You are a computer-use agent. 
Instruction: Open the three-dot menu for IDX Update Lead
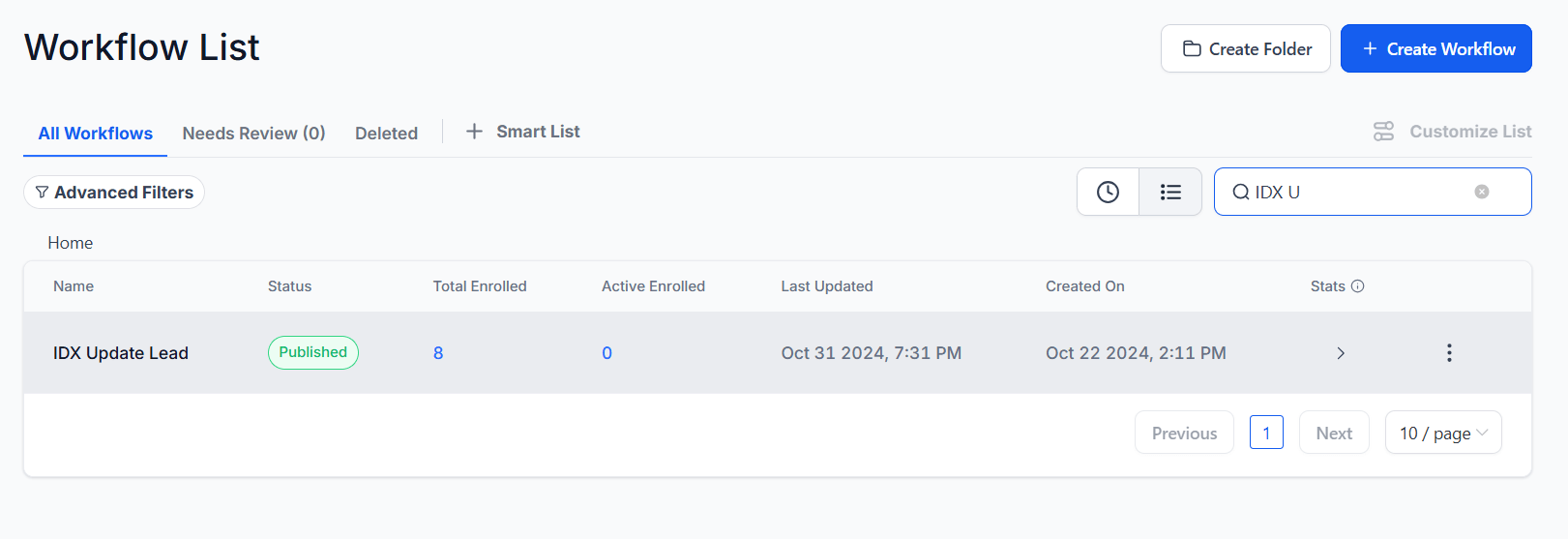(1448, 353)
